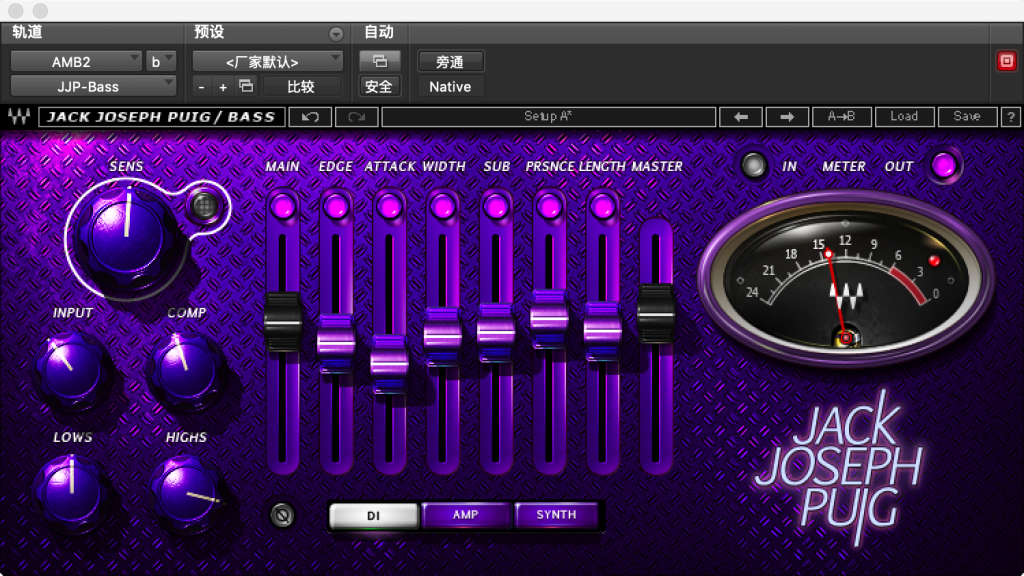Click the EDGE fader handle

pos(336,342)
